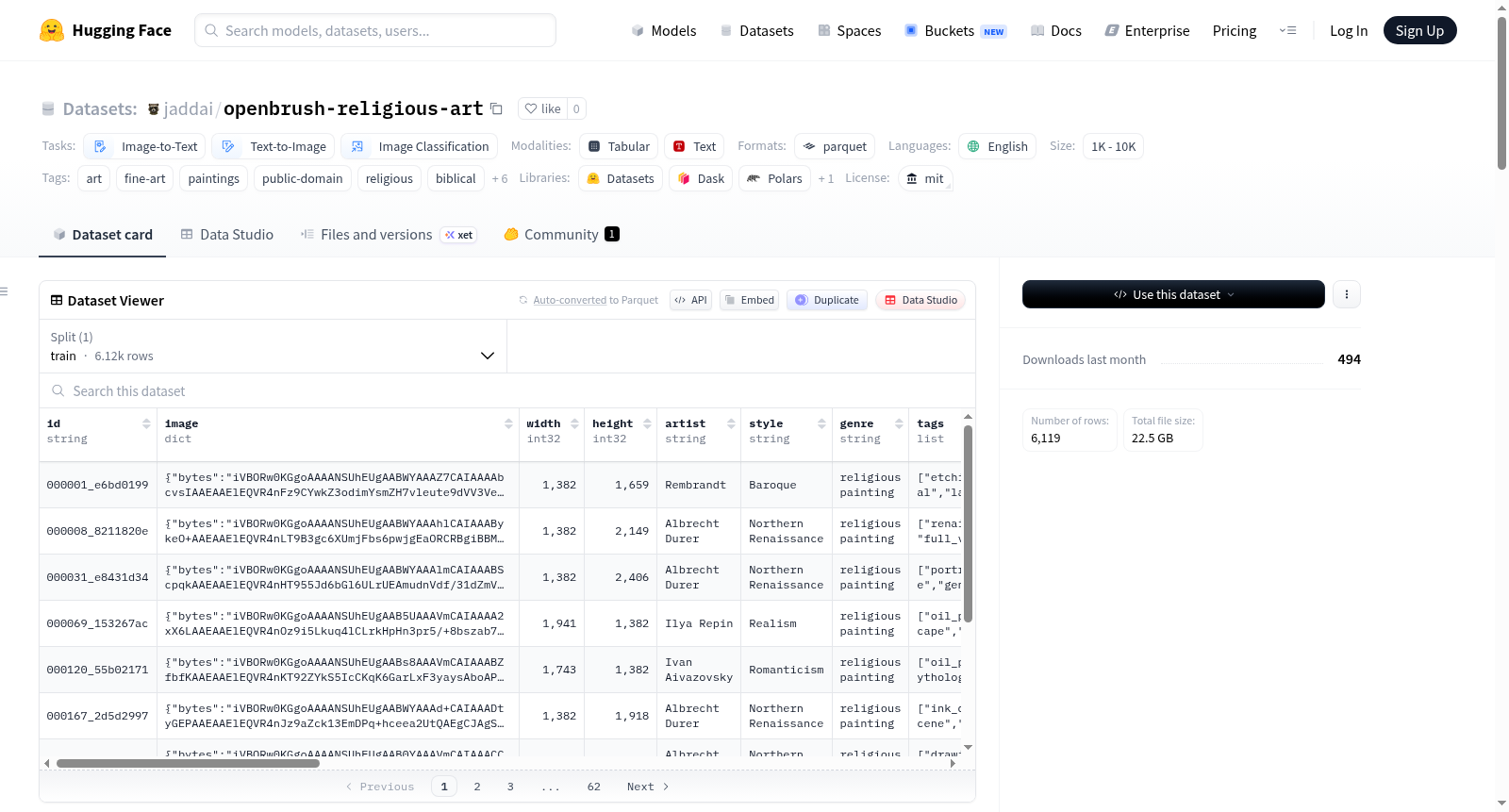Open Datasets in top navigation
The image size is (1509, 812).
tap(757, 31)
